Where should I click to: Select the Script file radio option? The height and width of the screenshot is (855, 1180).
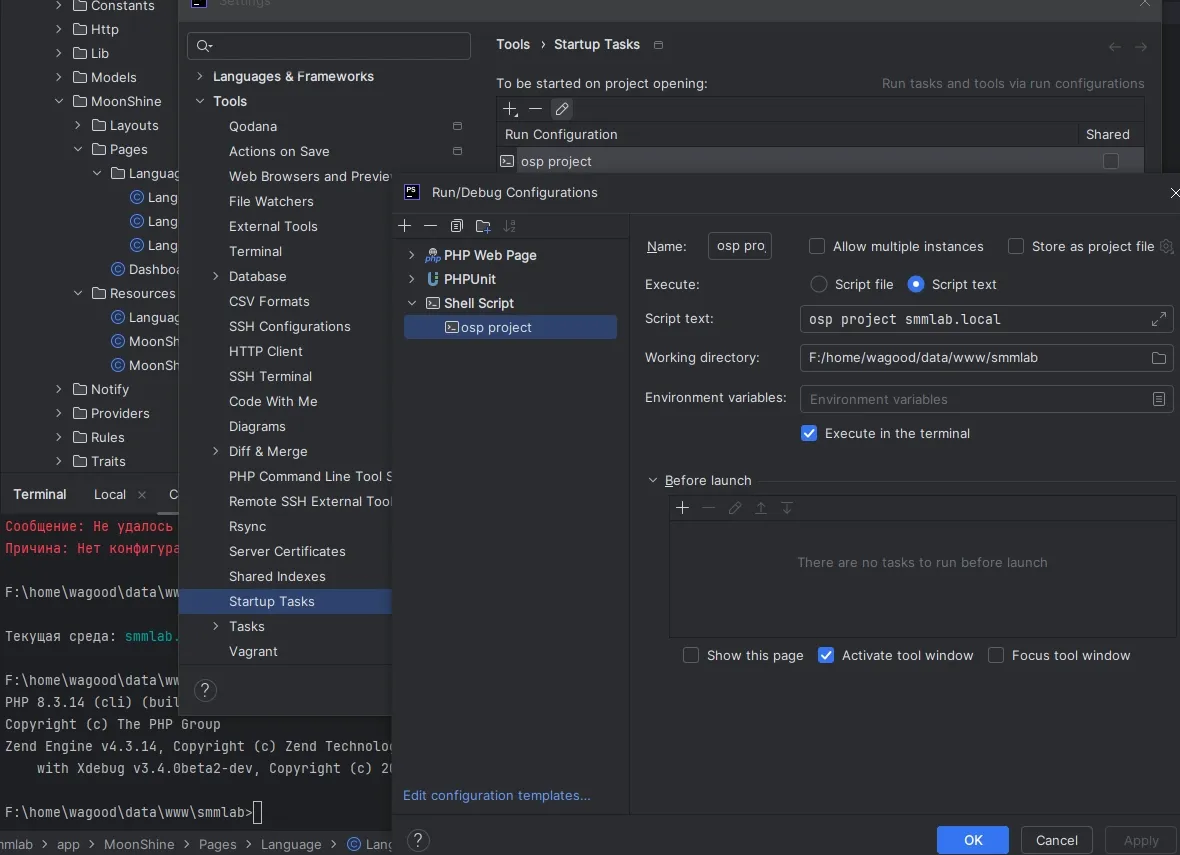point(819,284)
